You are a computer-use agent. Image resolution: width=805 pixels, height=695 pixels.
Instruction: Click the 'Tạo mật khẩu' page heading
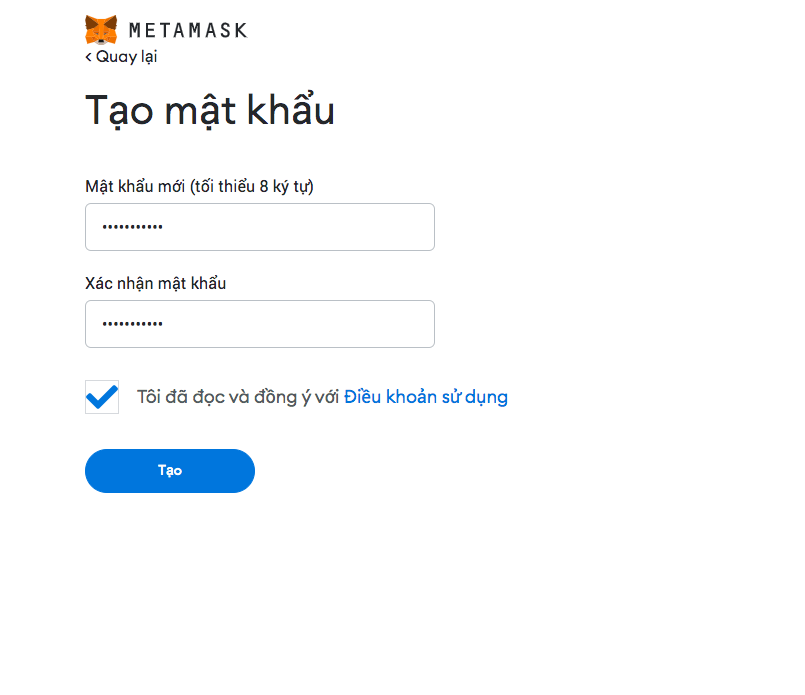pos(210,110)
